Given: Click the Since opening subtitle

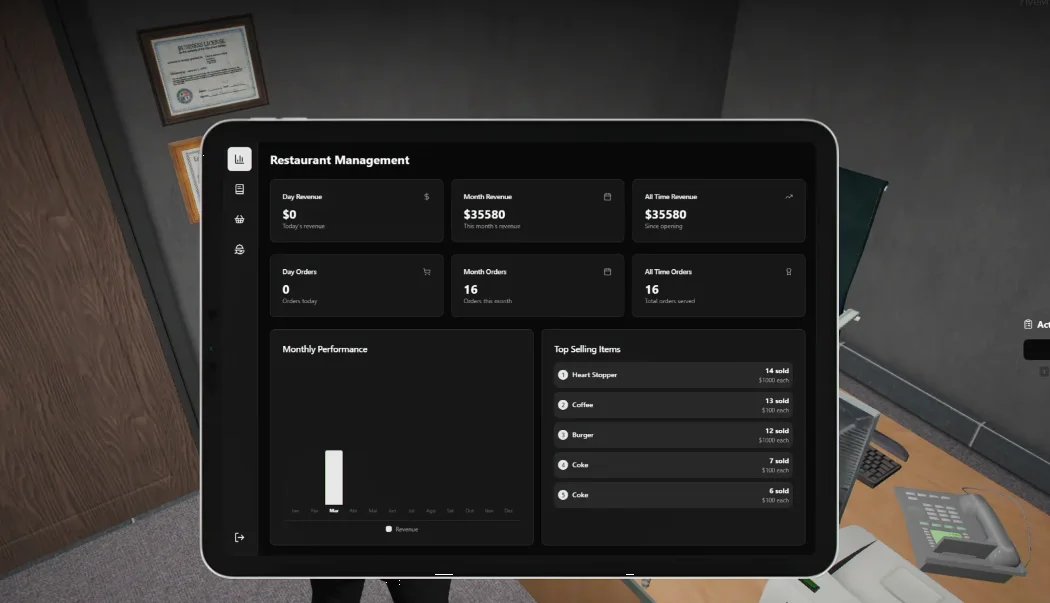Looking at the screenshot, I should click(x=664, y=226).
